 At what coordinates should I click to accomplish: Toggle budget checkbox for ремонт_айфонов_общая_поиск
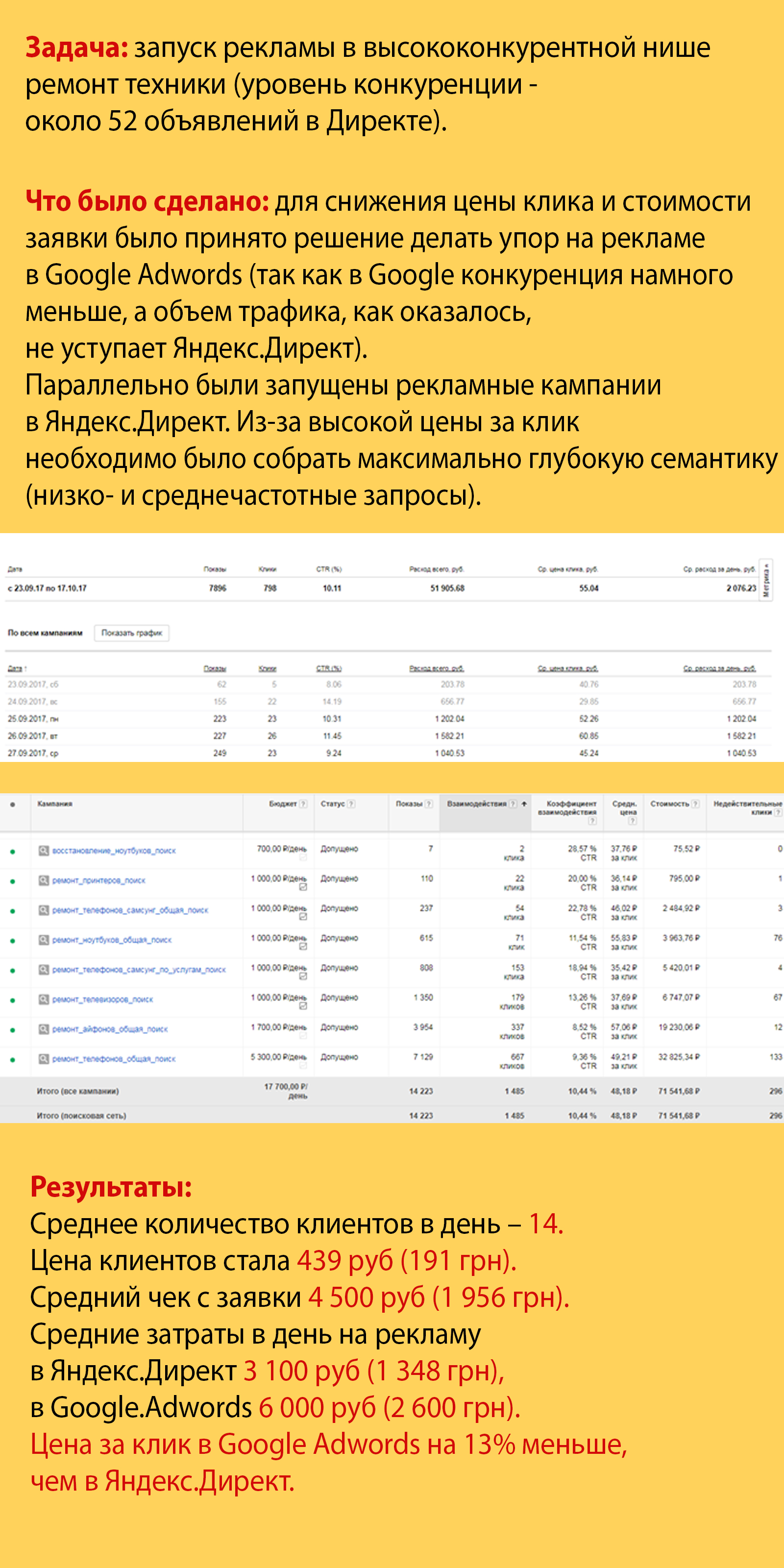(303, 1036)
